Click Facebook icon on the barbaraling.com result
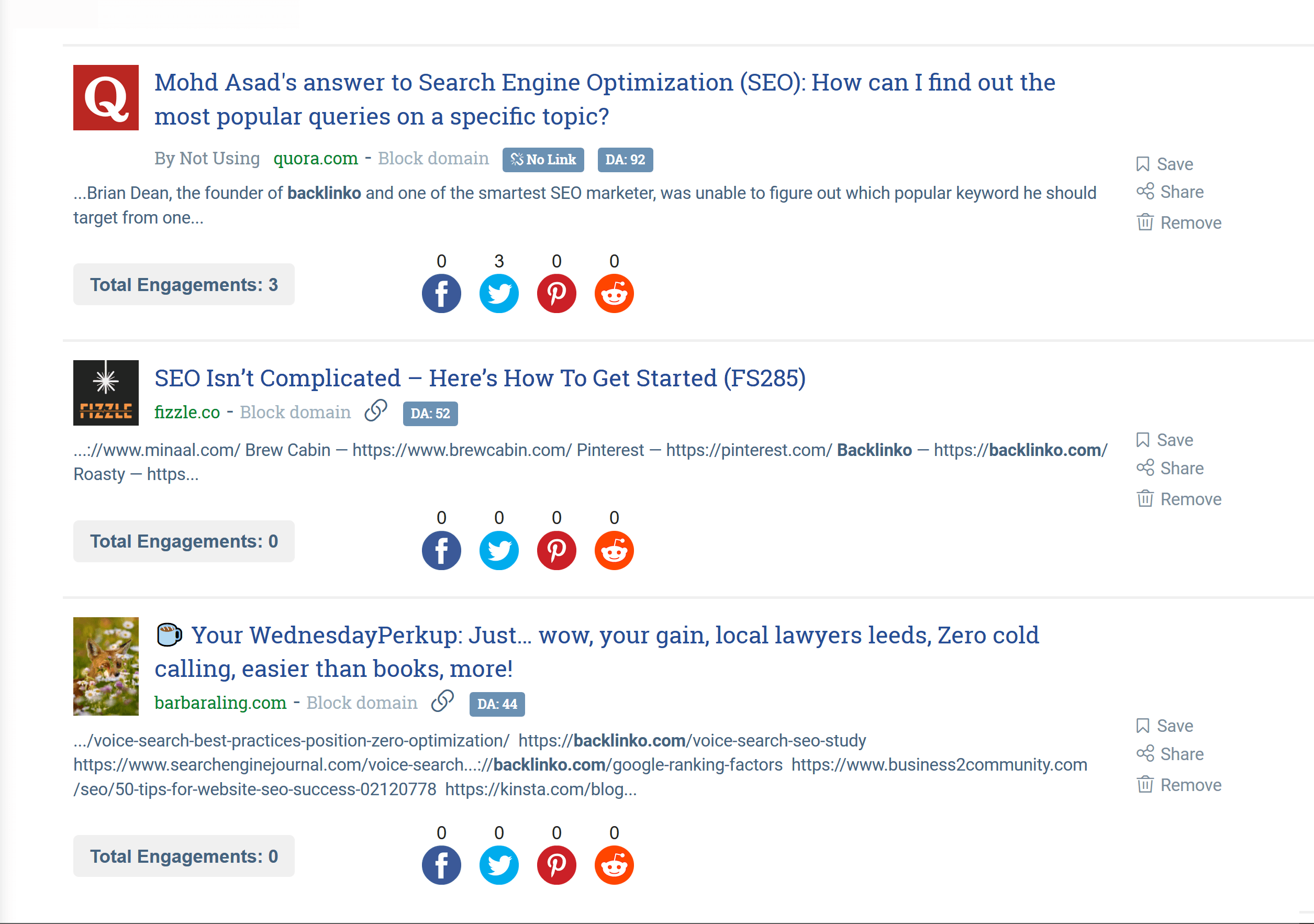1314x924 pixels. [441, 865]
